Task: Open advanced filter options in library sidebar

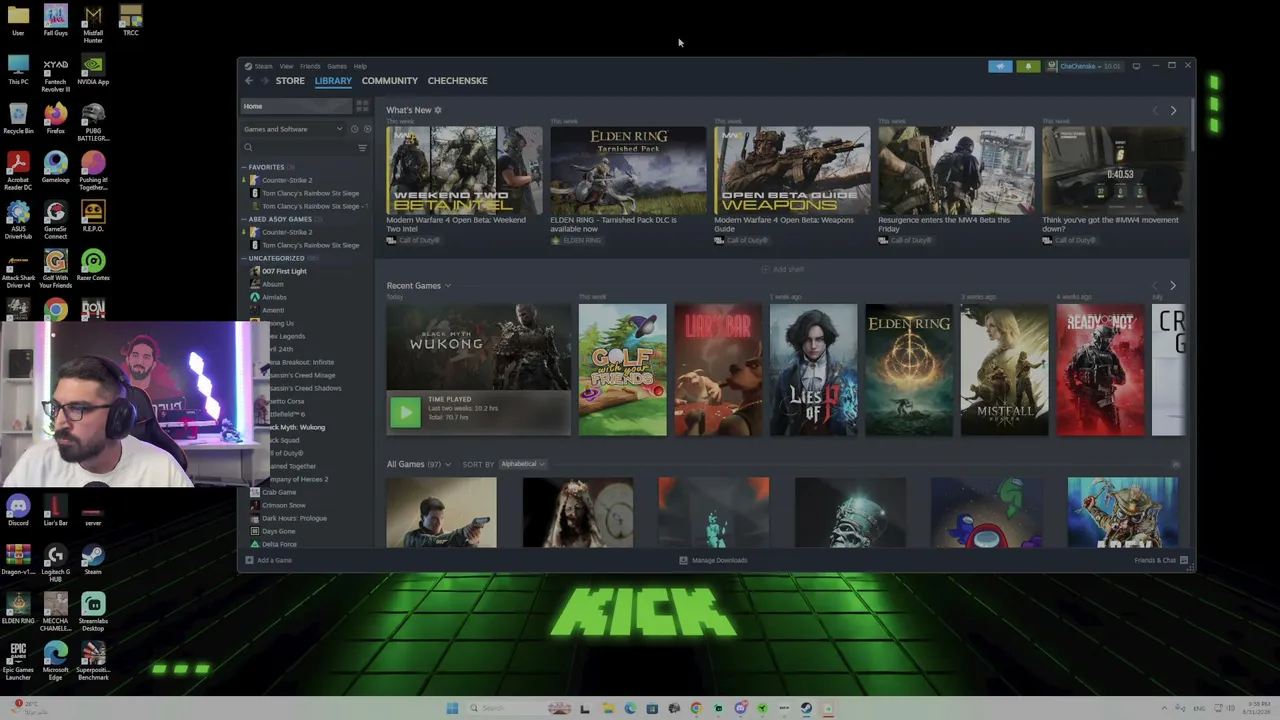Action: tap(362, 148)
